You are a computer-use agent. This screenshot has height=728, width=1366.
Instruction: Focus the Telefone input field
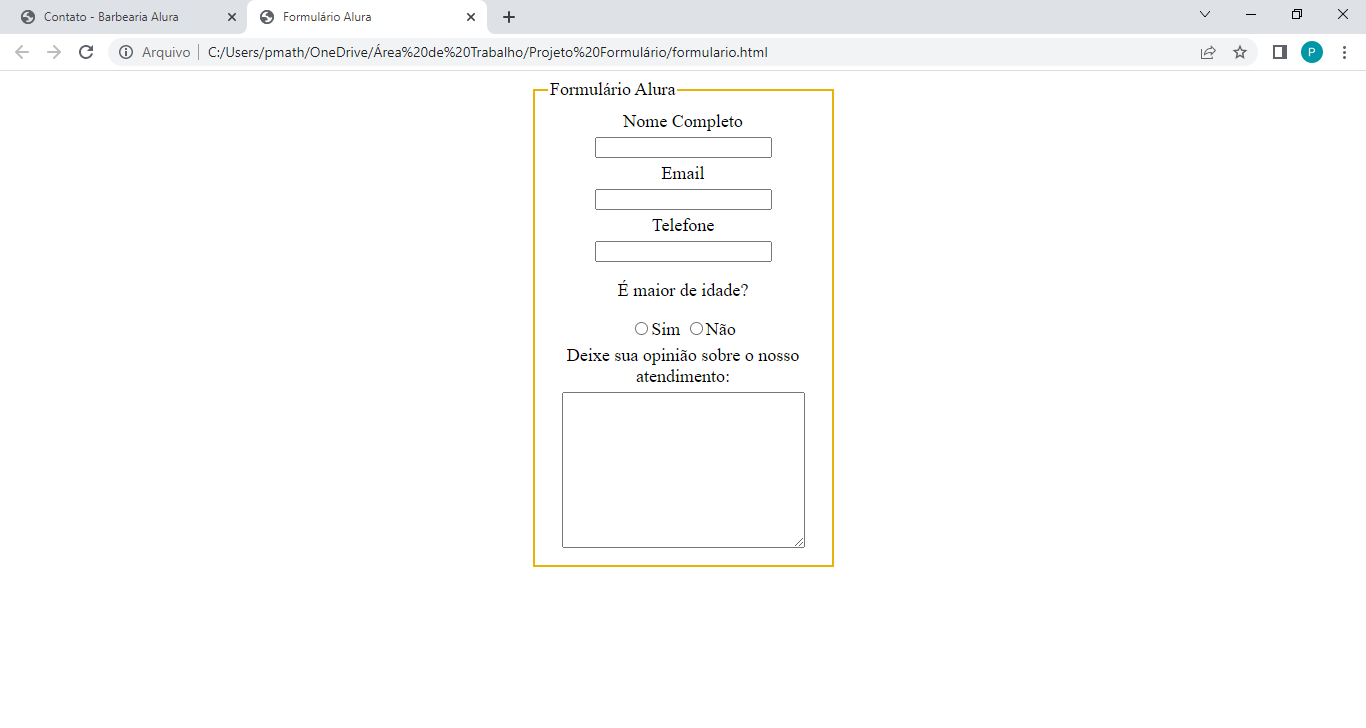pos(683,251)
